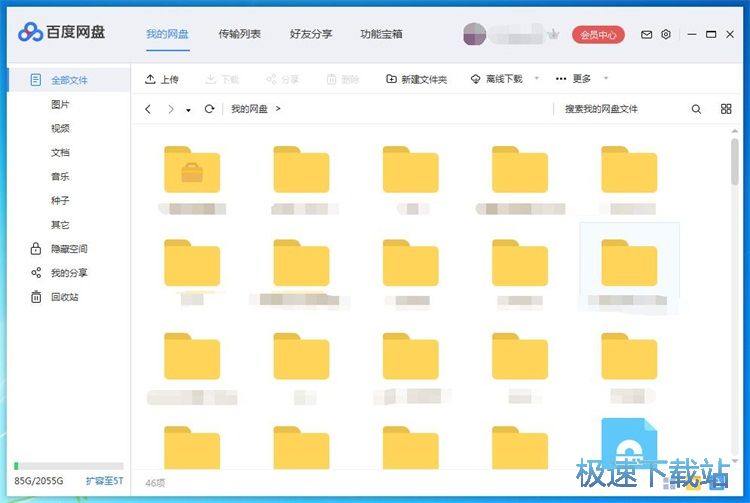Select the 其它 category

point(60,225)
